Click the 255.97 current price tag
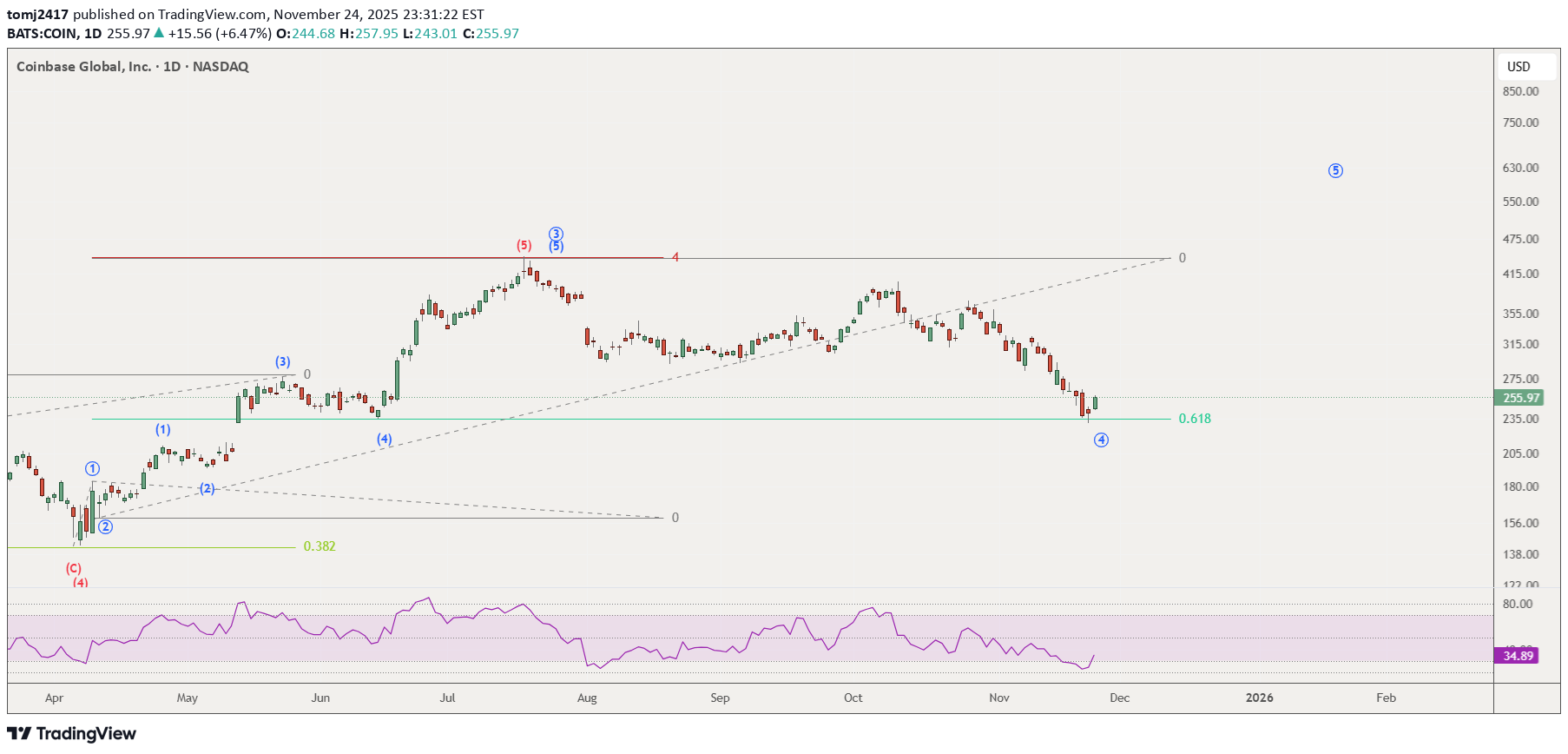 click(1520, 398)
